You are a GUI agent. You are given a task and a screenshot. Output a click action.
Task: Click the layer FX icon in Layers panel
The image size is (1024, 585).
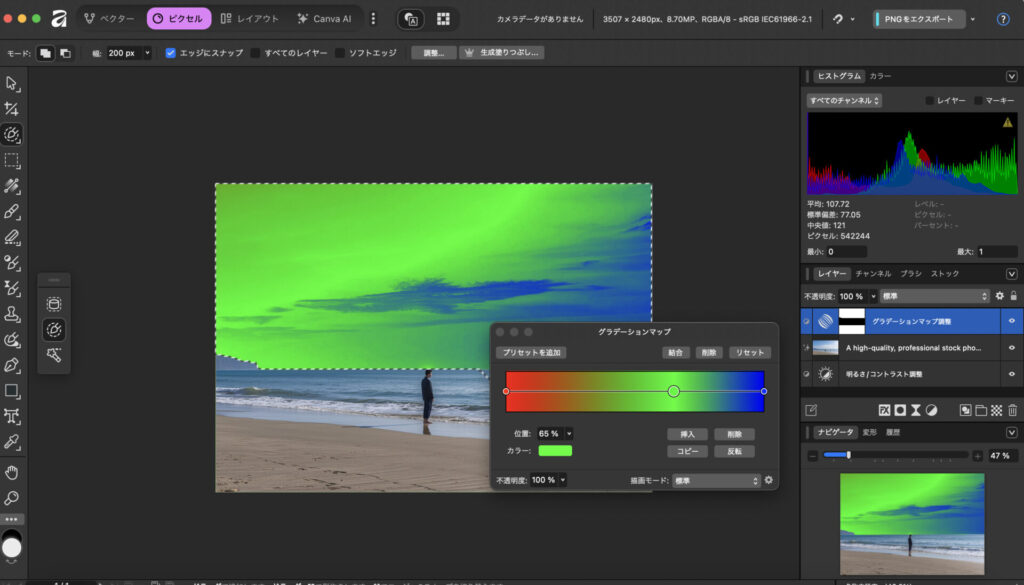click(x=884, y=410)
